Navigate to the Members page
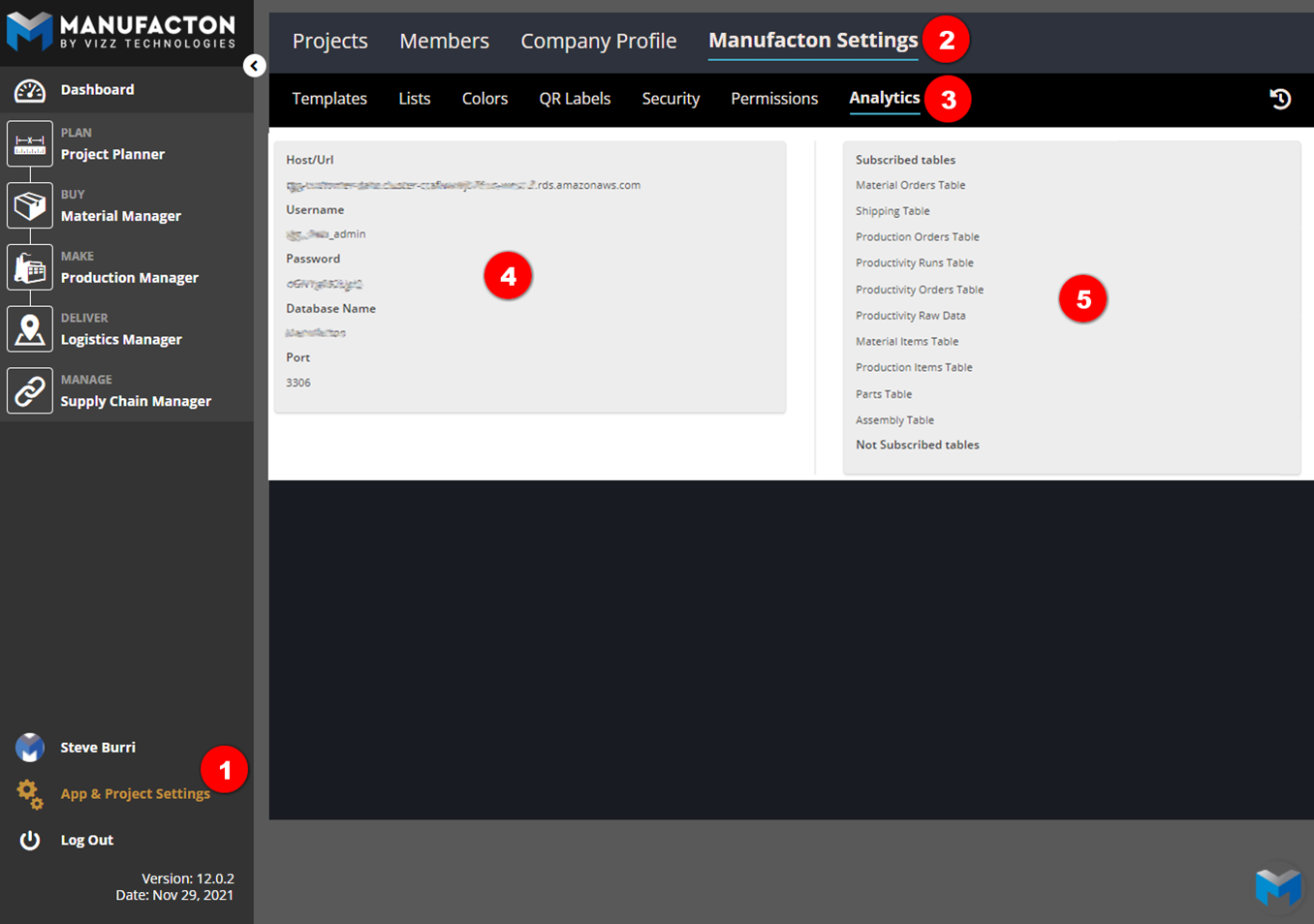1314x924 pixels. pyautogui.click(x=444, y=41)
